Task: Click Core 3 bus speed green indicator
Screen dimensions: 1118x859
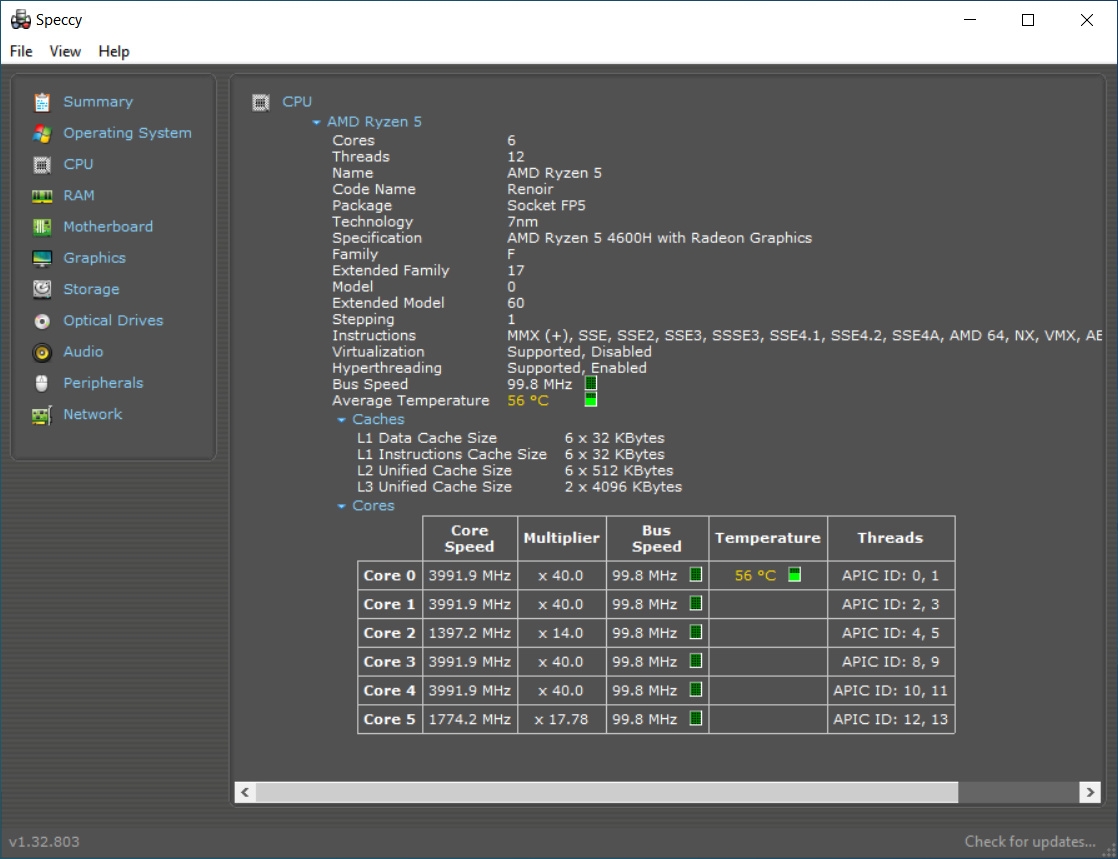Action: tap(696, 661)
